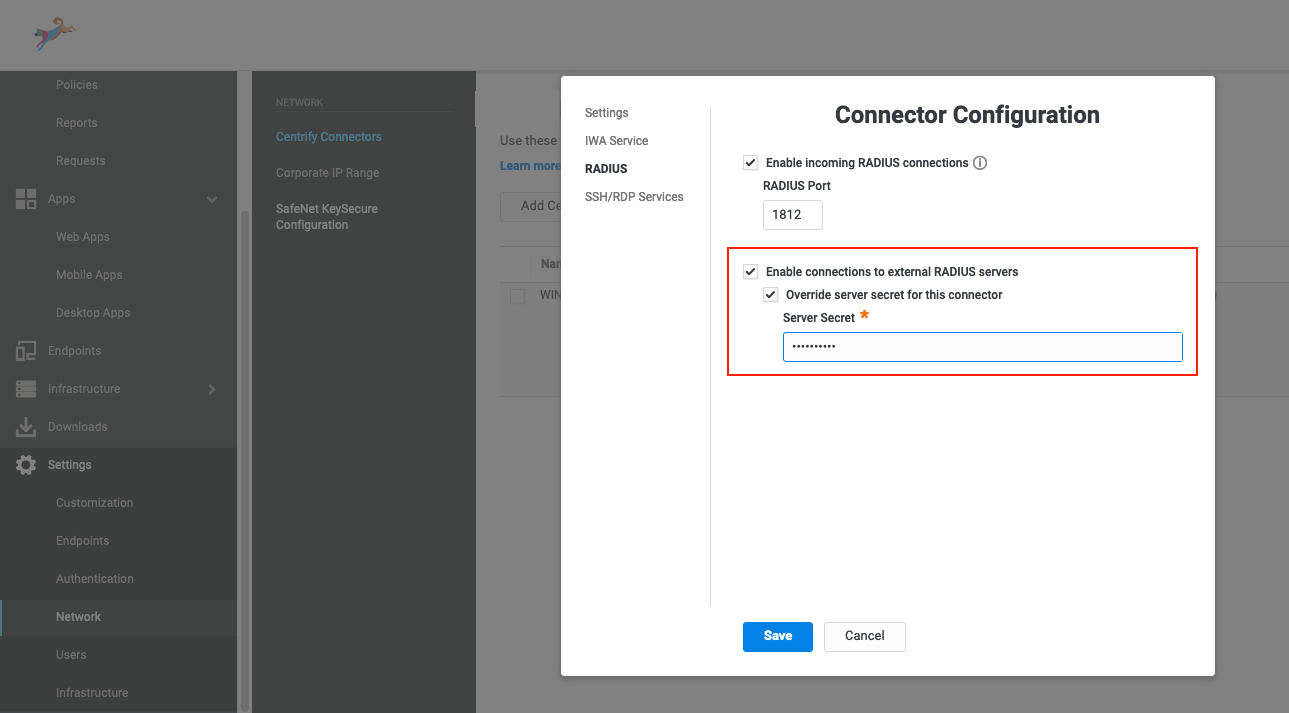Screen dimensions: 1289x713
Task: Disable connections to external RADIUS servers
Action: click(x=750, y=271)
